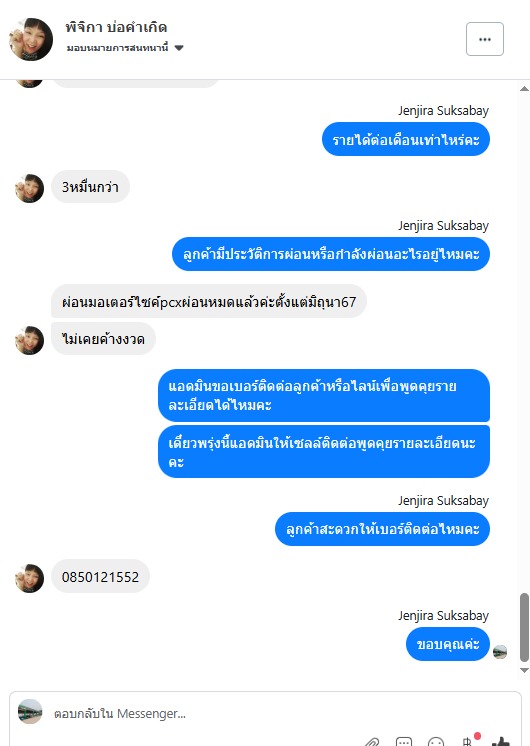Open พิจิกา บ่อคำเกิด profile picture in header
This screenshot has height=746, width=530.
point(31,39)
